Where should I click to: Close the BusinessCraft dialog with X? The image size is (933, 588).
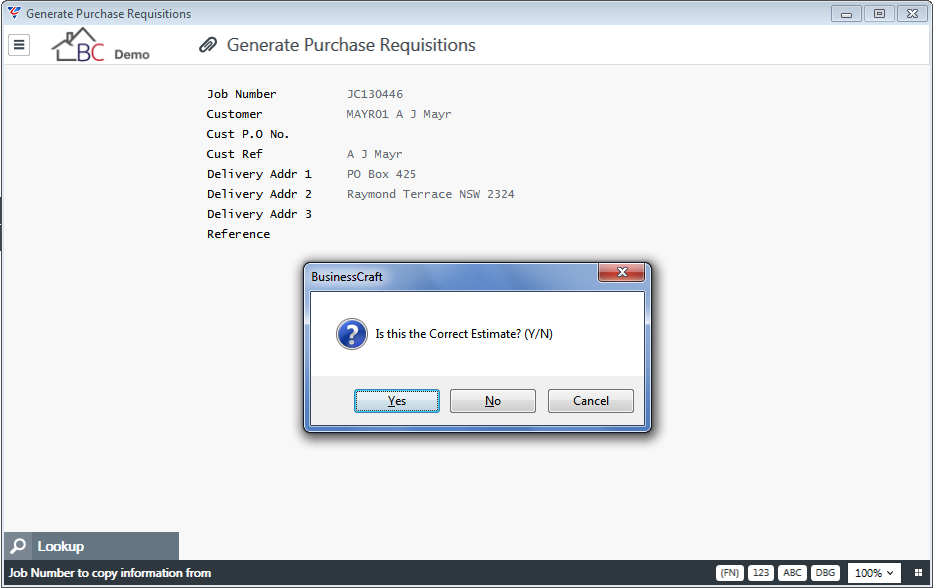(x=622, y=272)
